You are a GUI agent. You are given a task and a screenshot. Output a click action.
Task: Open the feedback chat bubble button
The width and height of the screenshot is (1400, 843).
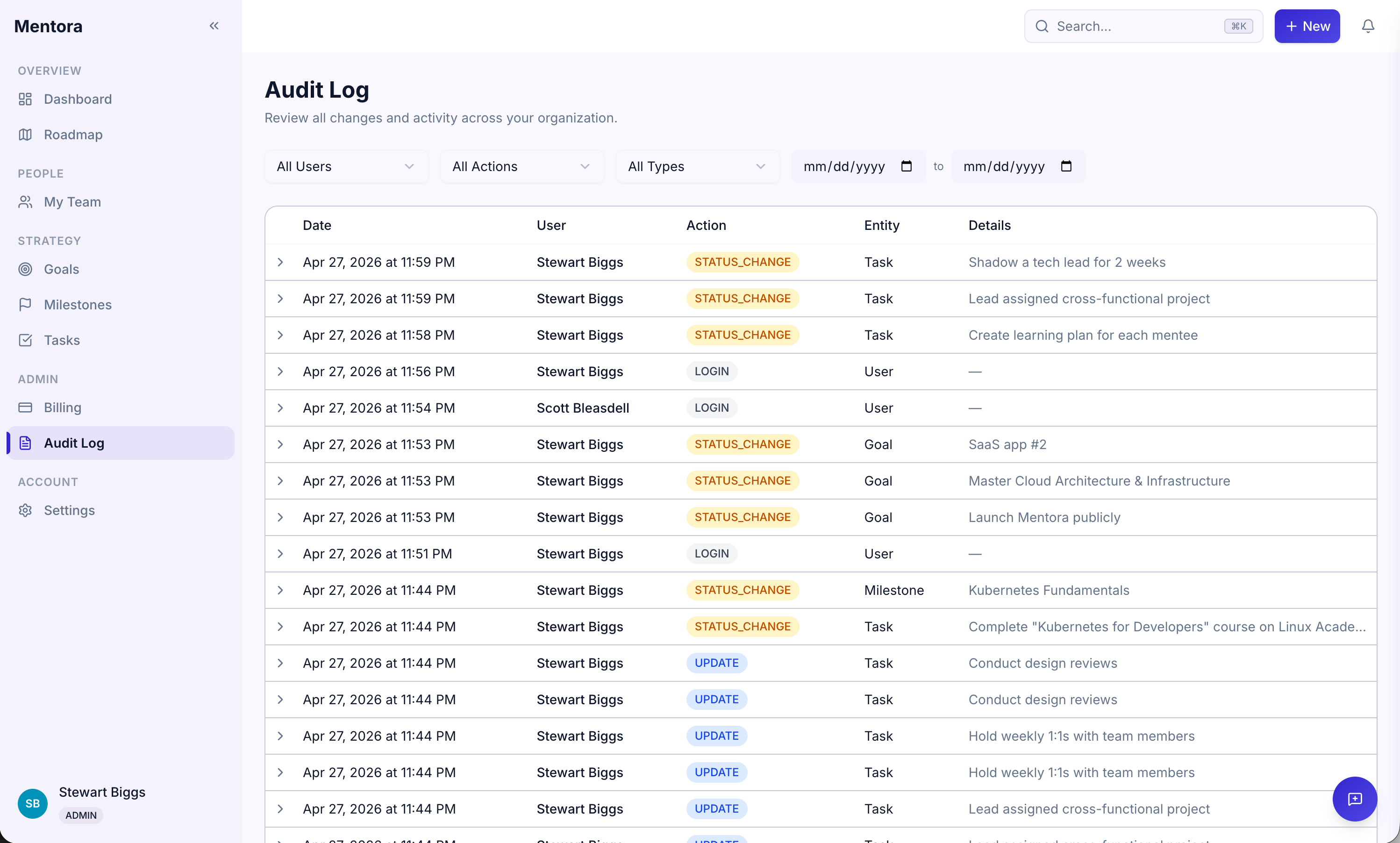pos(1355,799)
